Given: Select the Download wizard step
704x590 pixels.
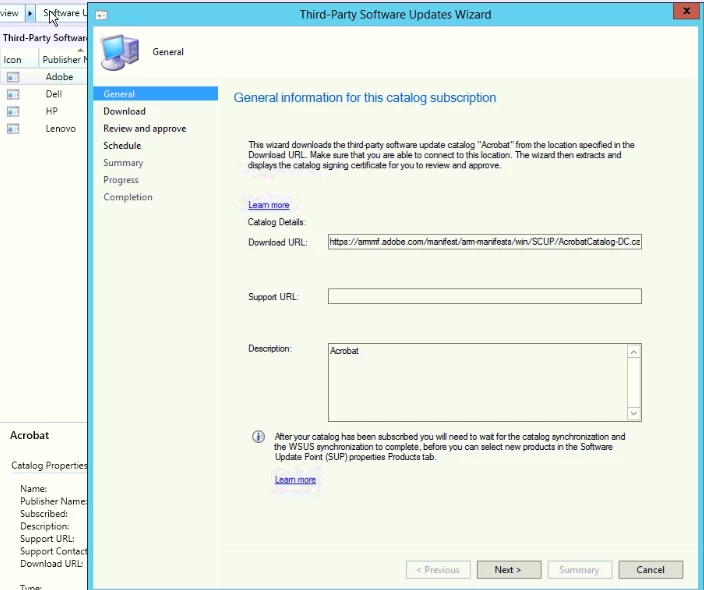Looking at the screenshot, I should [124, 111].
